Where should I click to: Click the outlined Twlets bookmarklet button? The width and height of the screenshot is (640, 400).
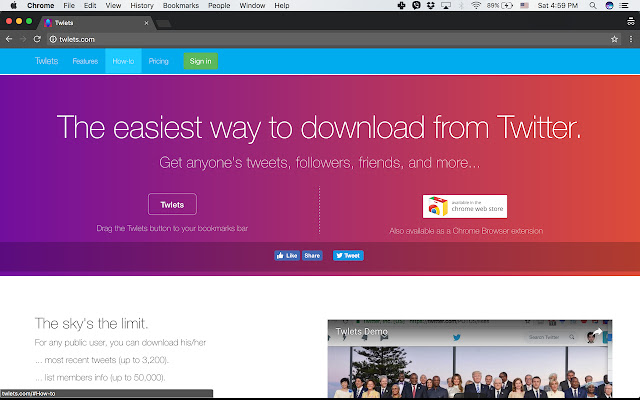pyautogui.click(x=172, y=204)
